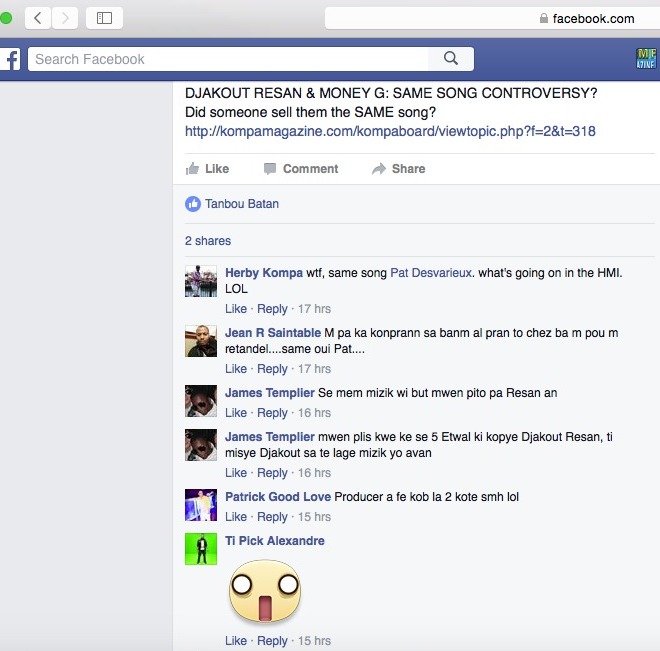Screen dimensions: 660x651
Task: Click 'Did someone sell them the SAME song?' text
Action: coord(310,112)
